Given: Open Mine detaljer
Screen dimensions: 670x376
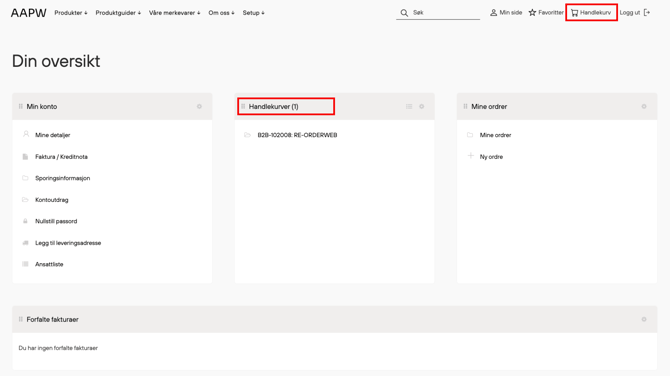Looking at the screenshot, I should coord(53,135).
